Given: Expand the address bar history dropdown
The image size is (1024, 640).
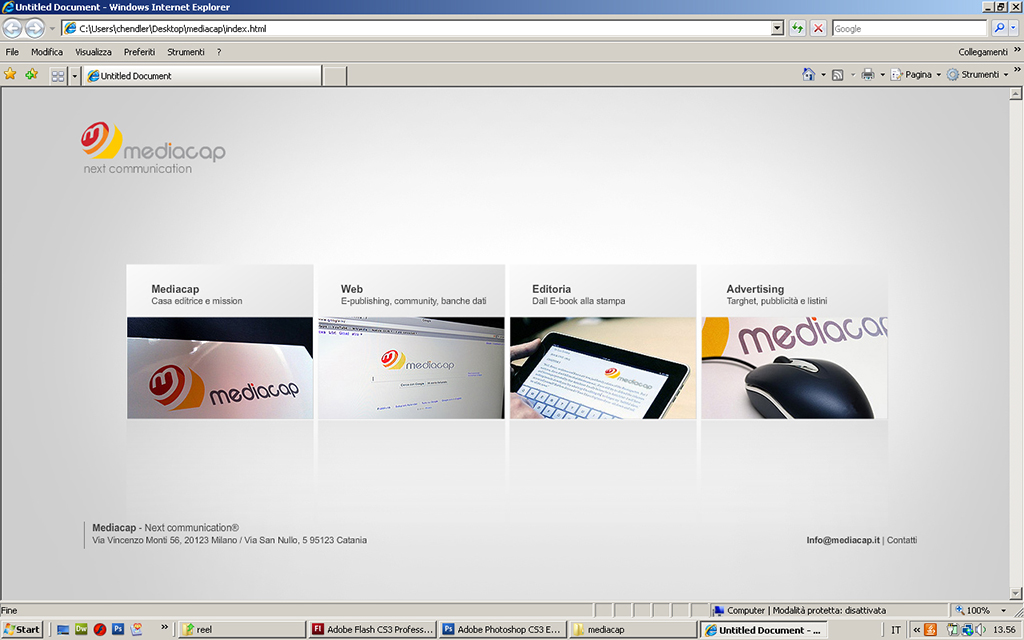Looking at the screenshot, I should (x=777, y=29).
